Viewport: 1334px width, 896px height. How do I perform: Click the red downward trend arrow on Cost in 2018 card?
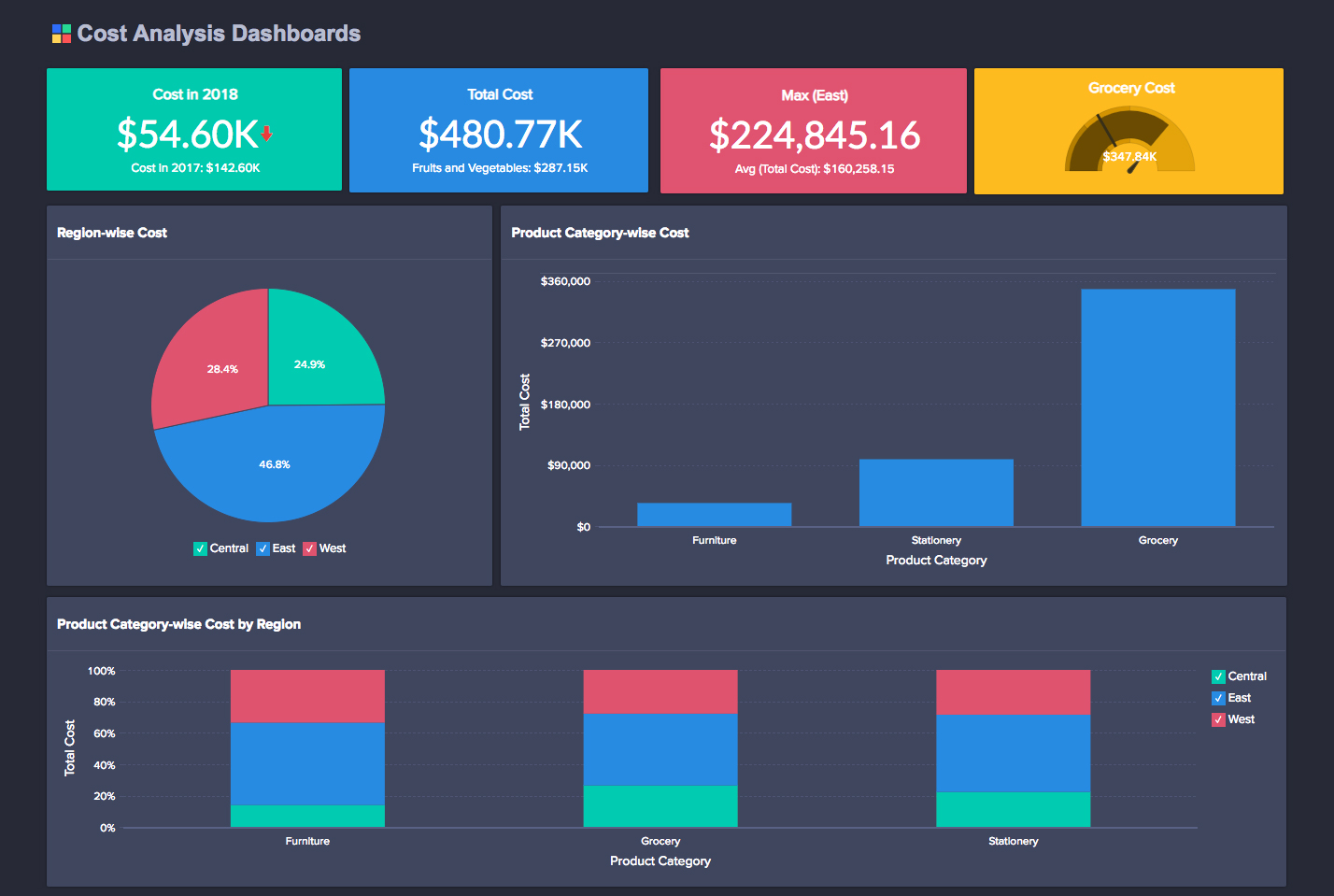[266, 132]
